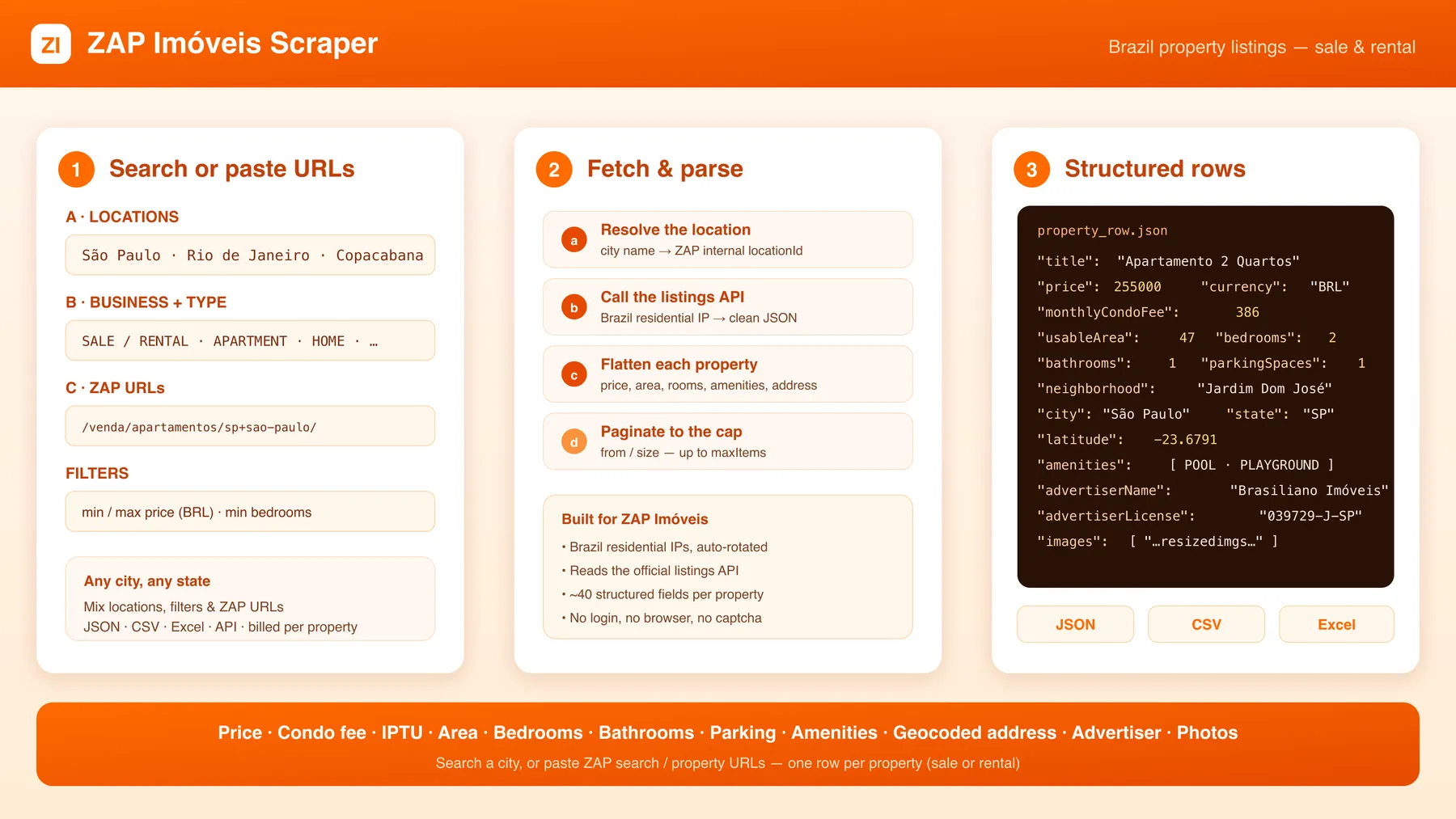Click 'JSON · CSV · Excel · API · billed per property'
1456x819 pixels.
click(x=221, y=627)
